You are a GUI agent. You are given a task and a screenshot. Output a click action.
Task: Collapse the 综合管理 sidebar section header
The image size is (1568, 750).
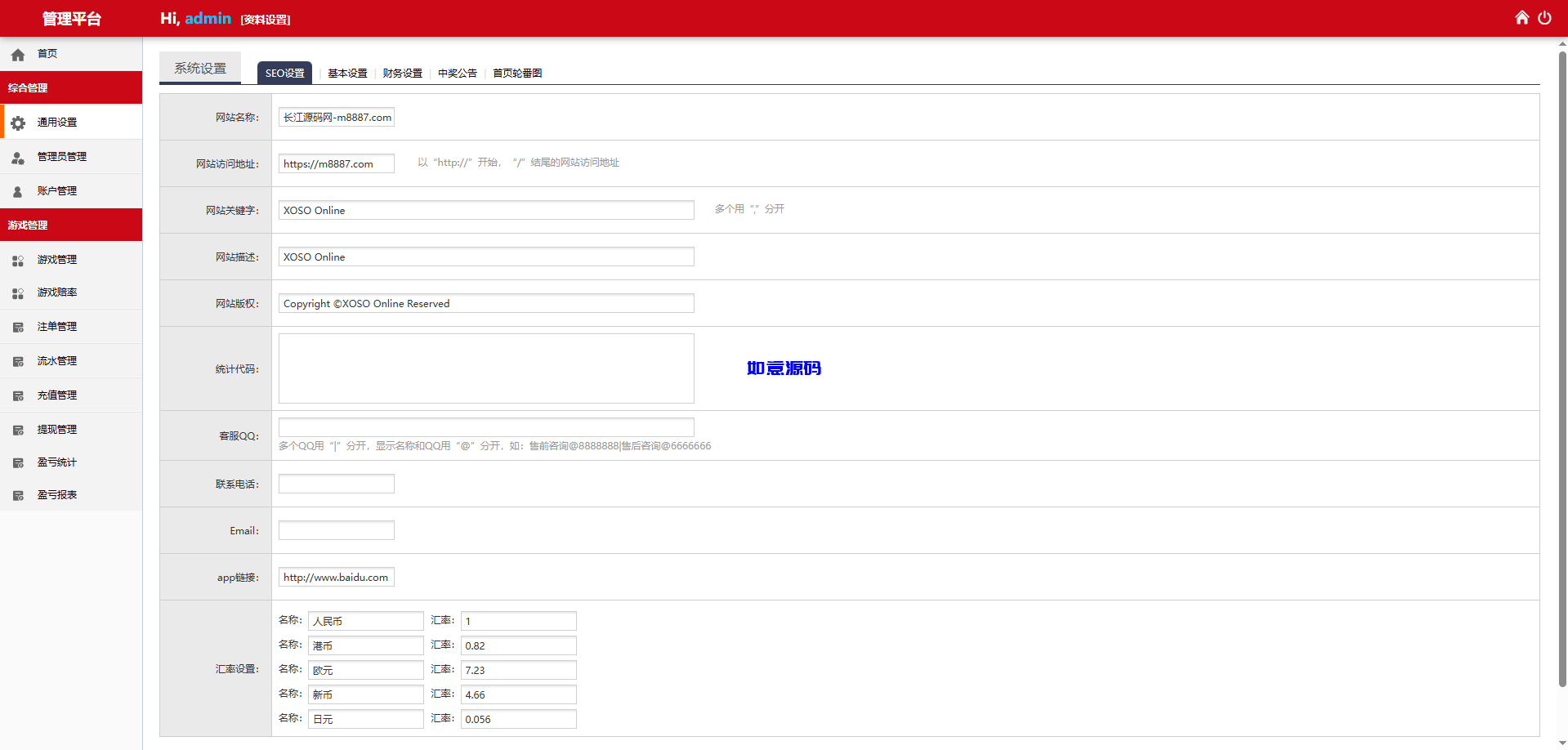point(71,87)
